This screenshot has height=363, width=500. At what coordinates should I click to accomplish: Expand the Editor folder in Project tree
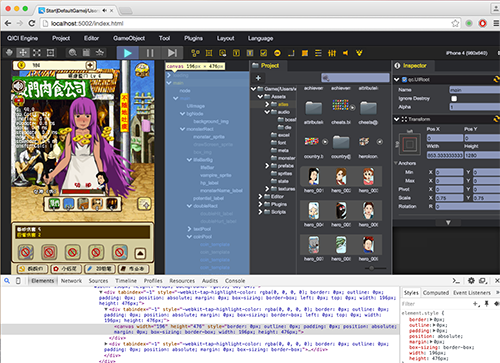click(260, 197)
